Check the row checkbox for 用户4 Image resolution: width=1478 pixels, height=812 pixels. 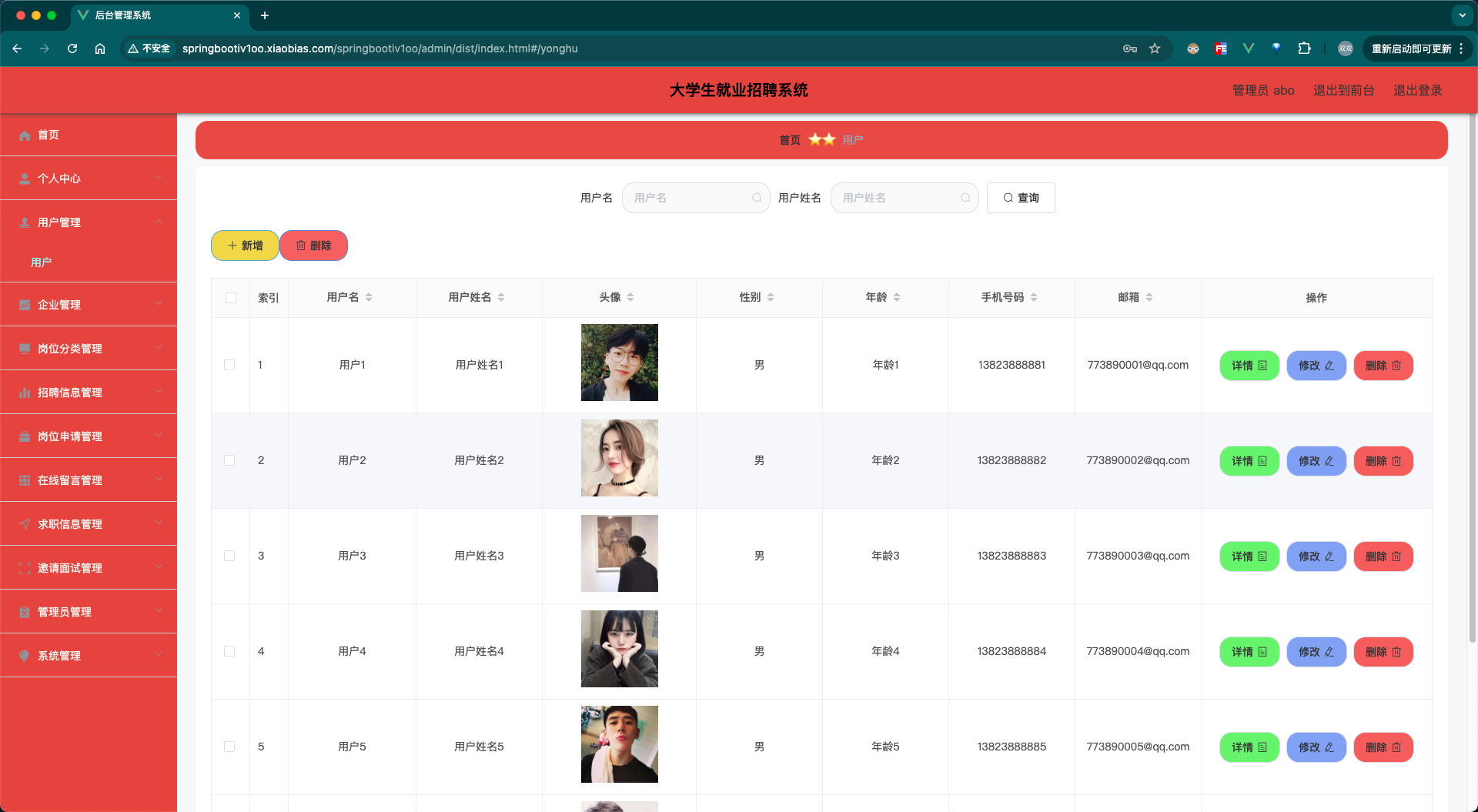pyautogui.click(x=229, y=651)
